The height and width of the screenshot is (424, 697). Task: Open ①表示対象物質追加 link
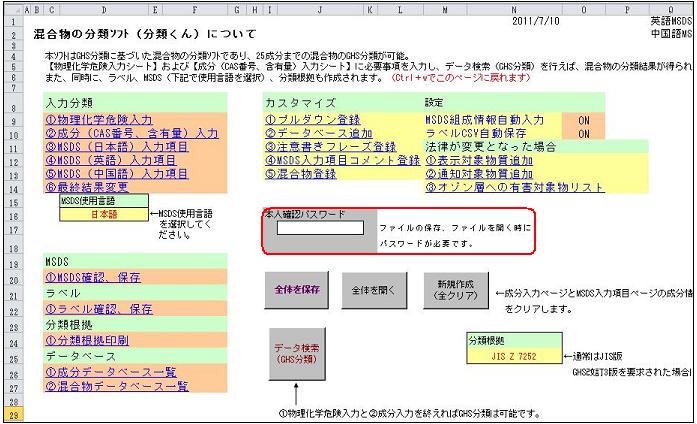click(479, 160)
